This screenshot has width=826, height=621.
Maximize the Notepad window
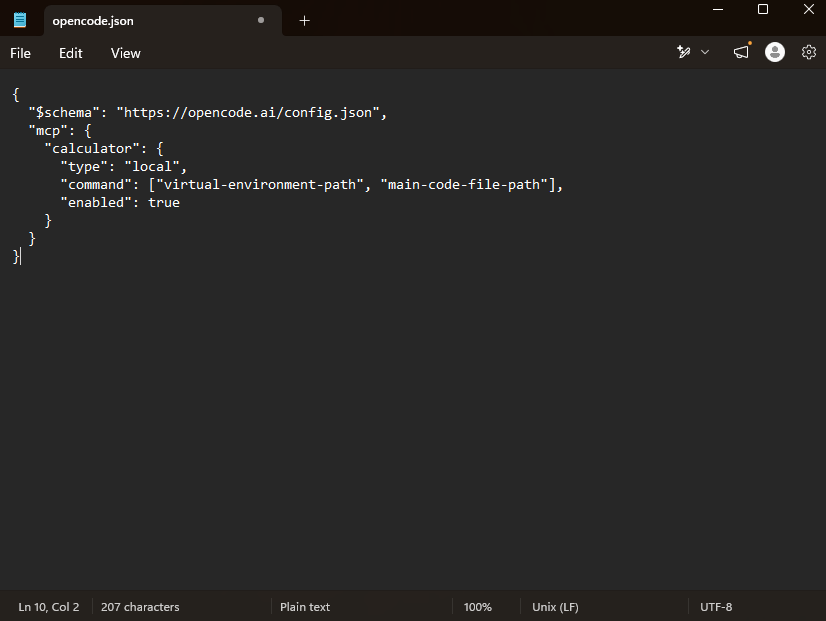click(x=763, y=9)
